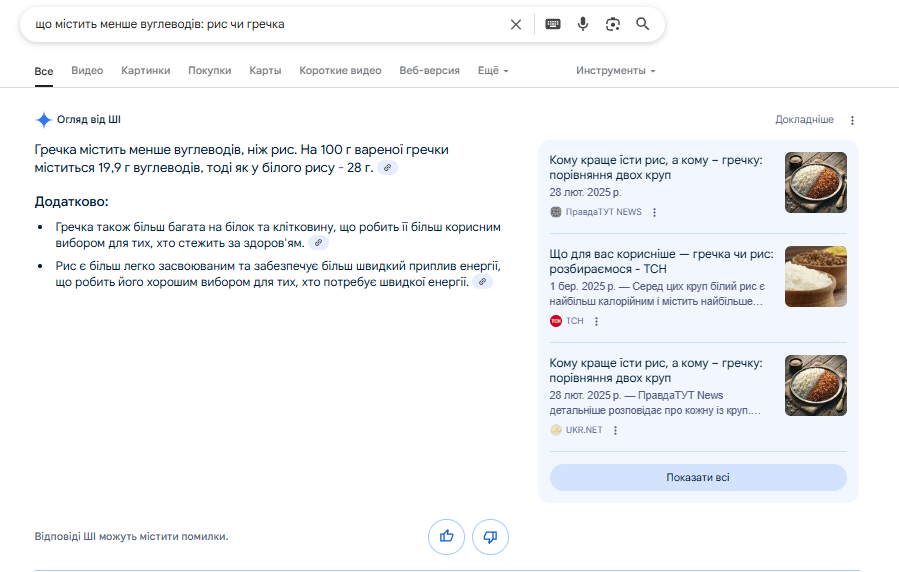Click the UKR.NET source favicon
The height and width of the screenshot is (572, 899).
[556, 430]
